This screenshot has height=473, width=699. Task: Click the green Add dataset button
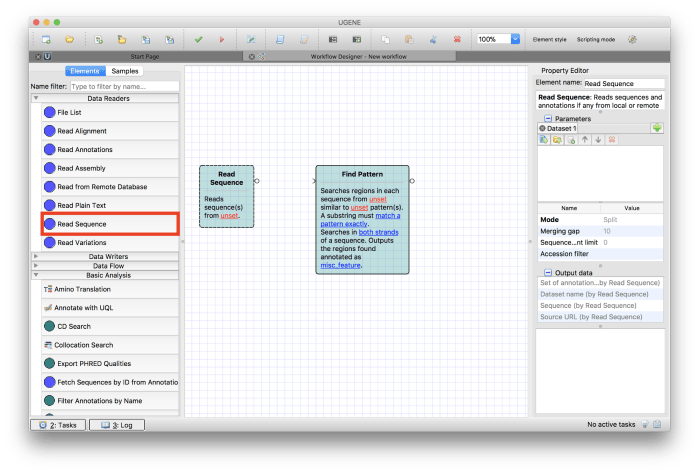(657, 128)
